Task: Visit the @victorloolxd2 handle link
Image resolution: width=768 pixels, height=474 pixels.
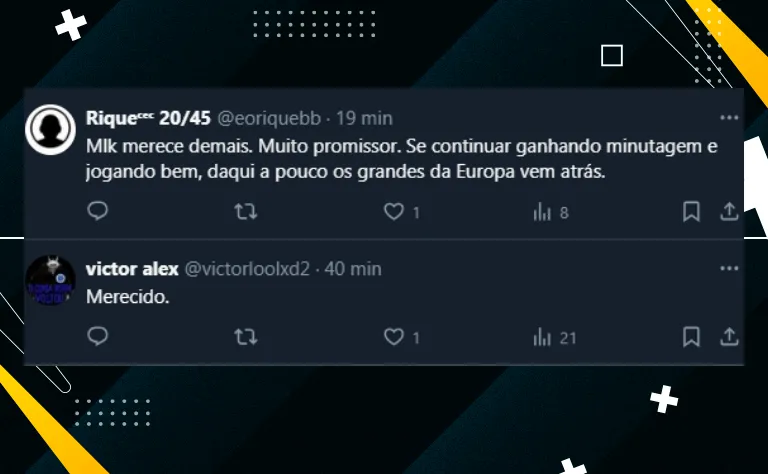Action: pos(247,269)
